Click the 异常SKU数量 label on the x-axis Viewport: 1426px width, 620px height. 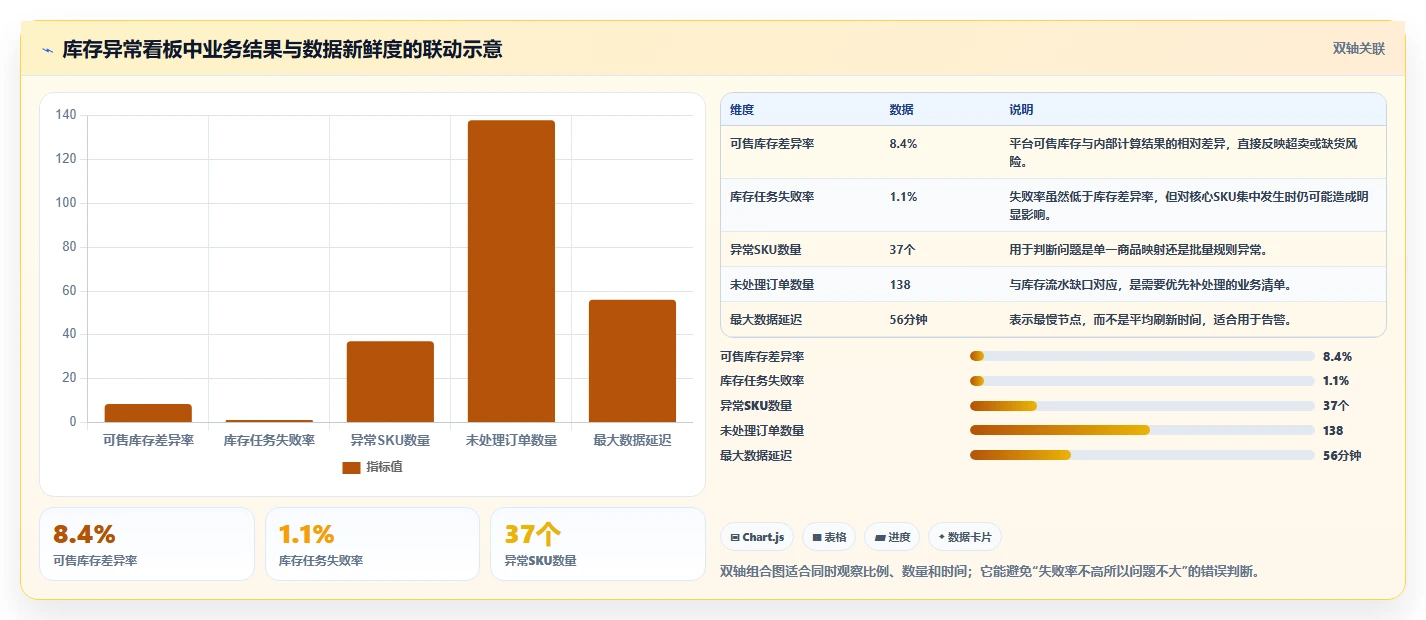point(390,440)
